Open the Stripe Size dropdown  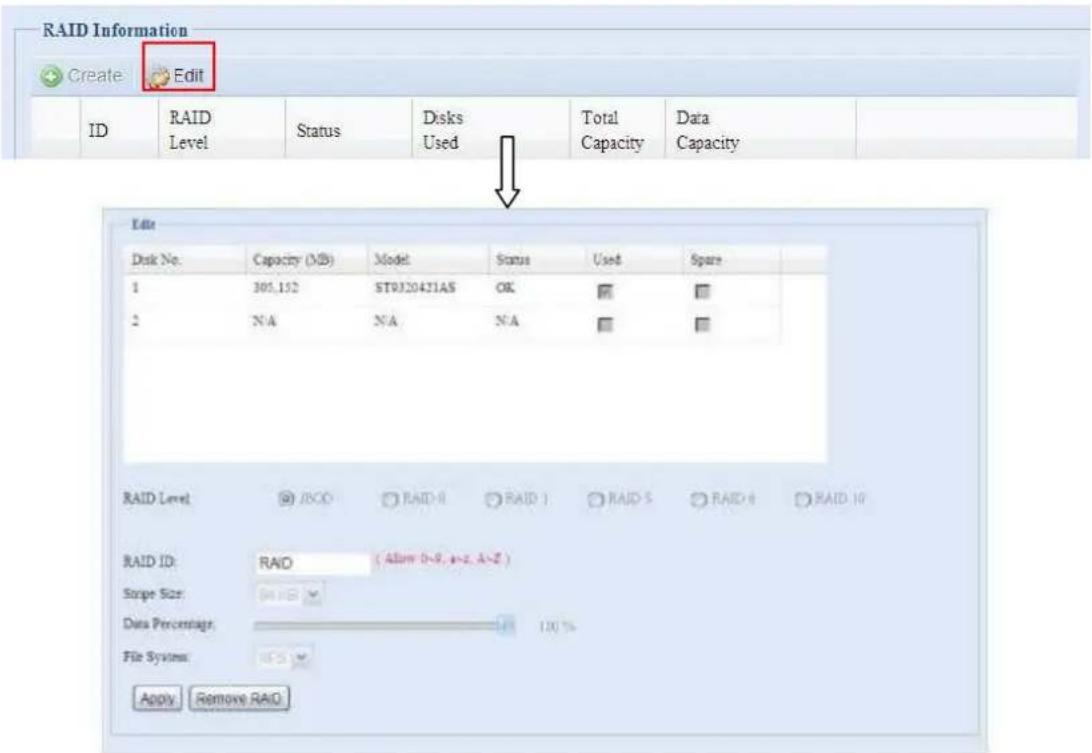[289, 595]
